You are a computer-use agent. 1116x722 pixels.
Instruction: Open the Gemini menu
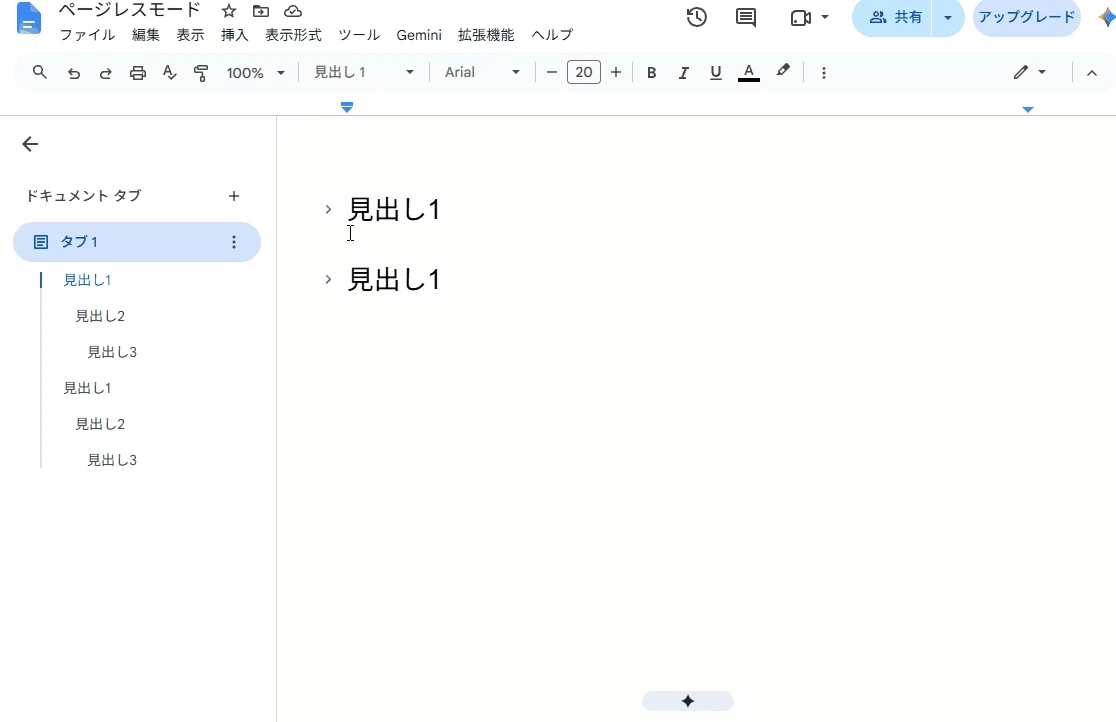tap(418, 35)
